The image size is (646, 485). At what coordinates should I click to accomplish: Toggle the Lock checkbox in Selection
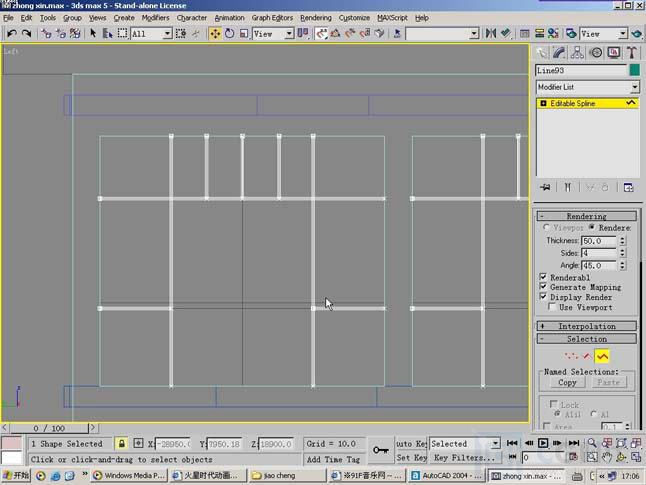(554, 404)
